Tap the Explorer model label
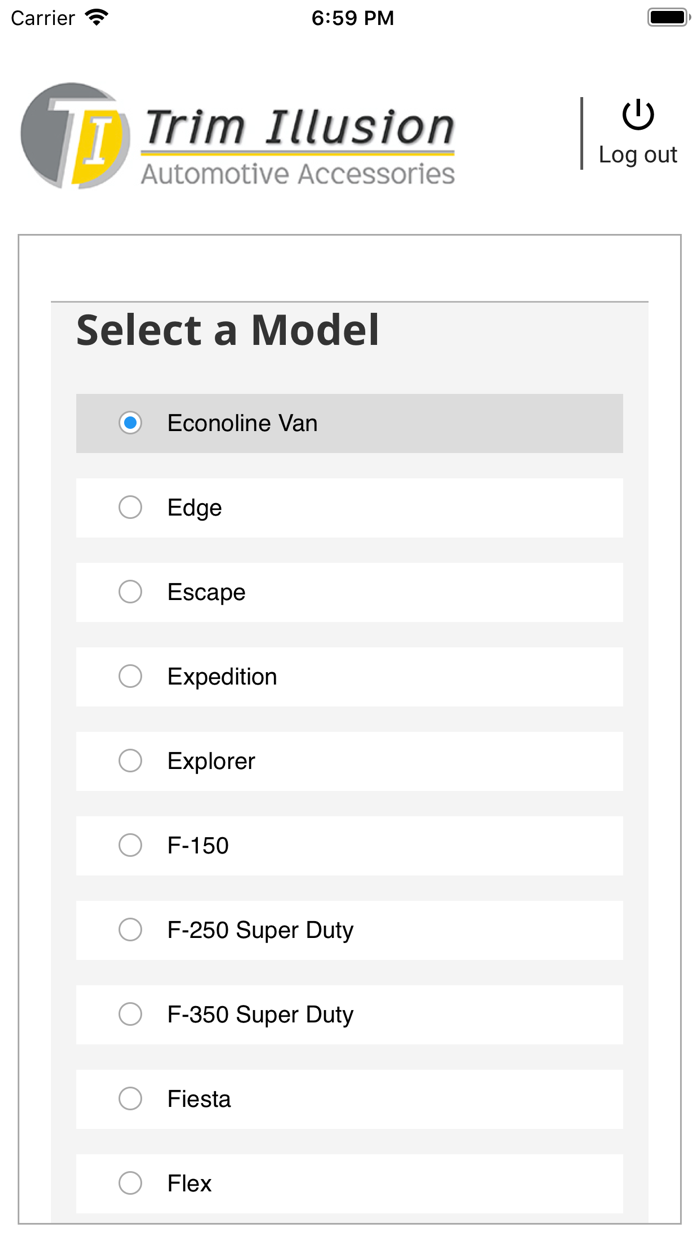Image resolution: width=700 pixels, height=1244 pixels. click(x=211, y=761)
